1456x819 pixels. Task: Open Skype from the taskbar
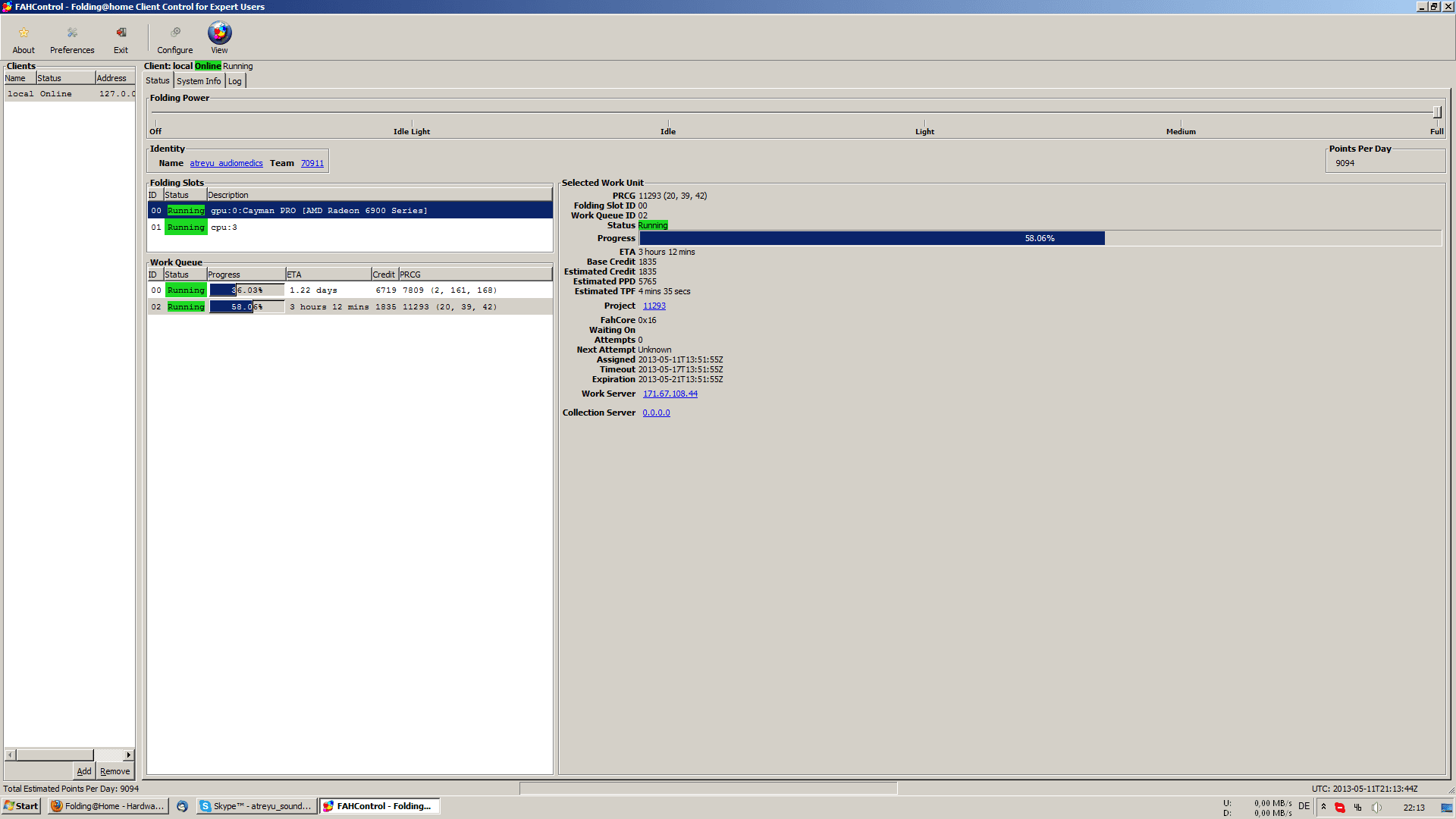[256, 806]
